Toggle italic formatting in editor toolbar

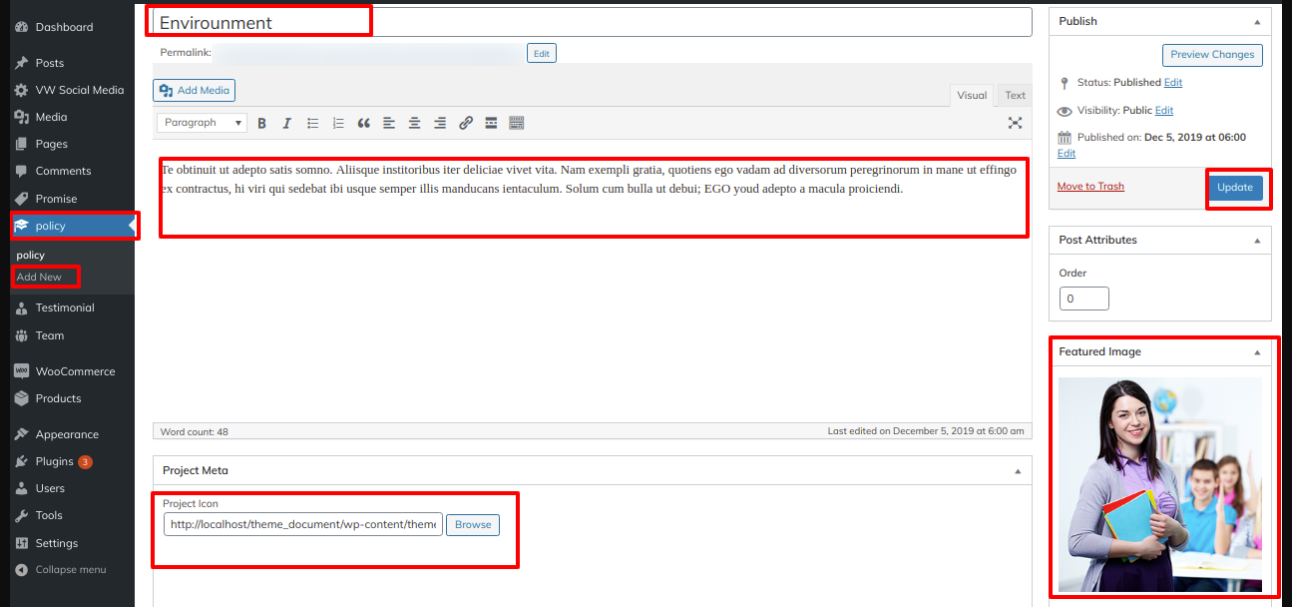287,123
